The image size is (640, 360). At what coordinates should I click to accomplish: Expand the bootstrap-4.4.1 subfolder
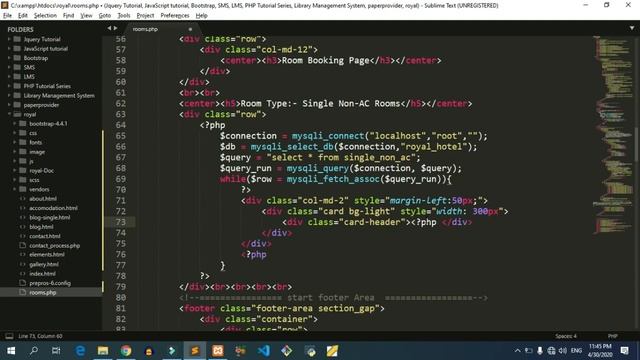click(15, 124)
